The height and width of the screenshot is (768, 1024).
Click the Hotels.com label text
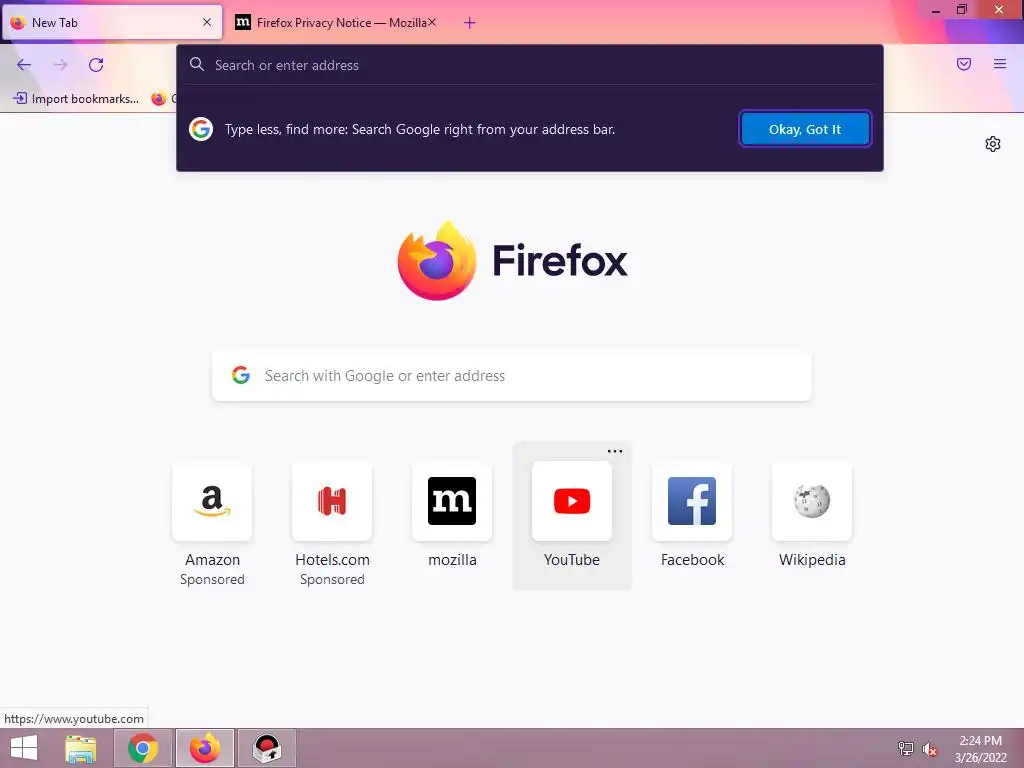coord(332,560)
